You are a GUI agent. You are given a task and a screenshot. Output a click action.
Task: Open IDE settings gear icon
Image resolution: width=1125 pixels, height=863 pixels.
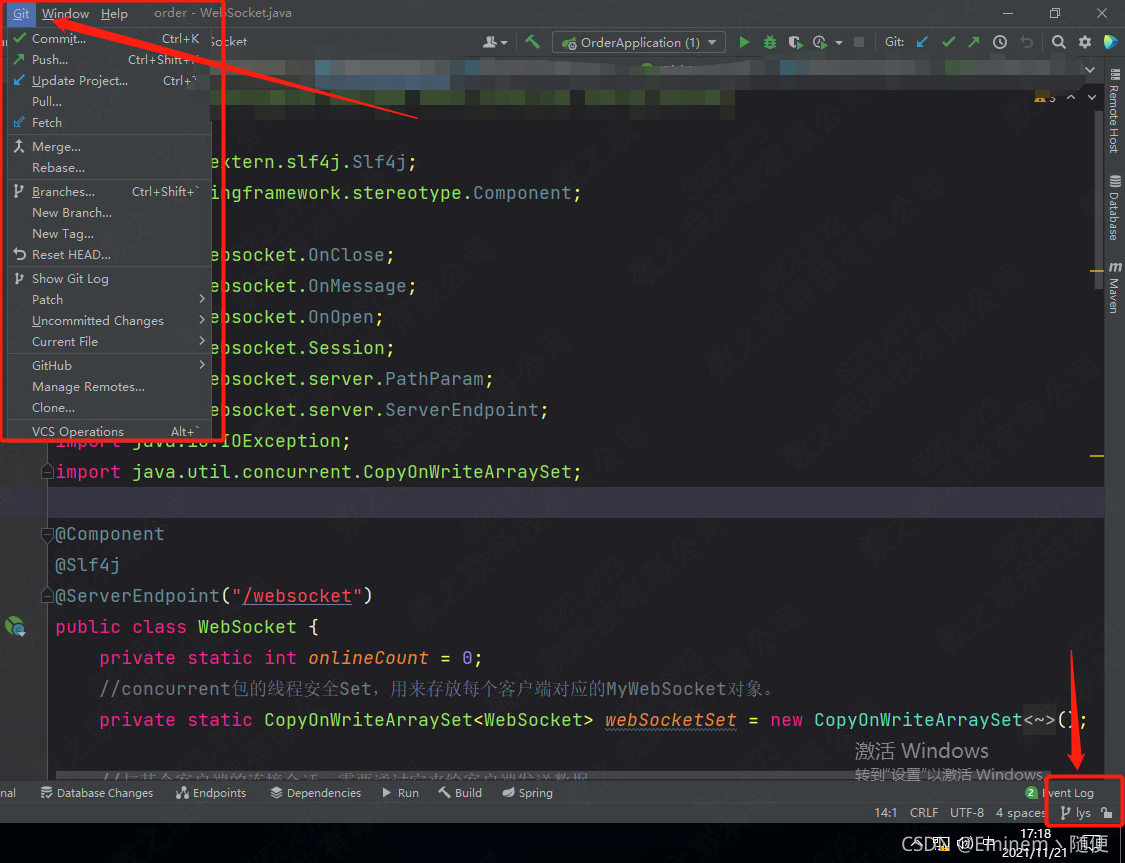(x=1085, y=42)
